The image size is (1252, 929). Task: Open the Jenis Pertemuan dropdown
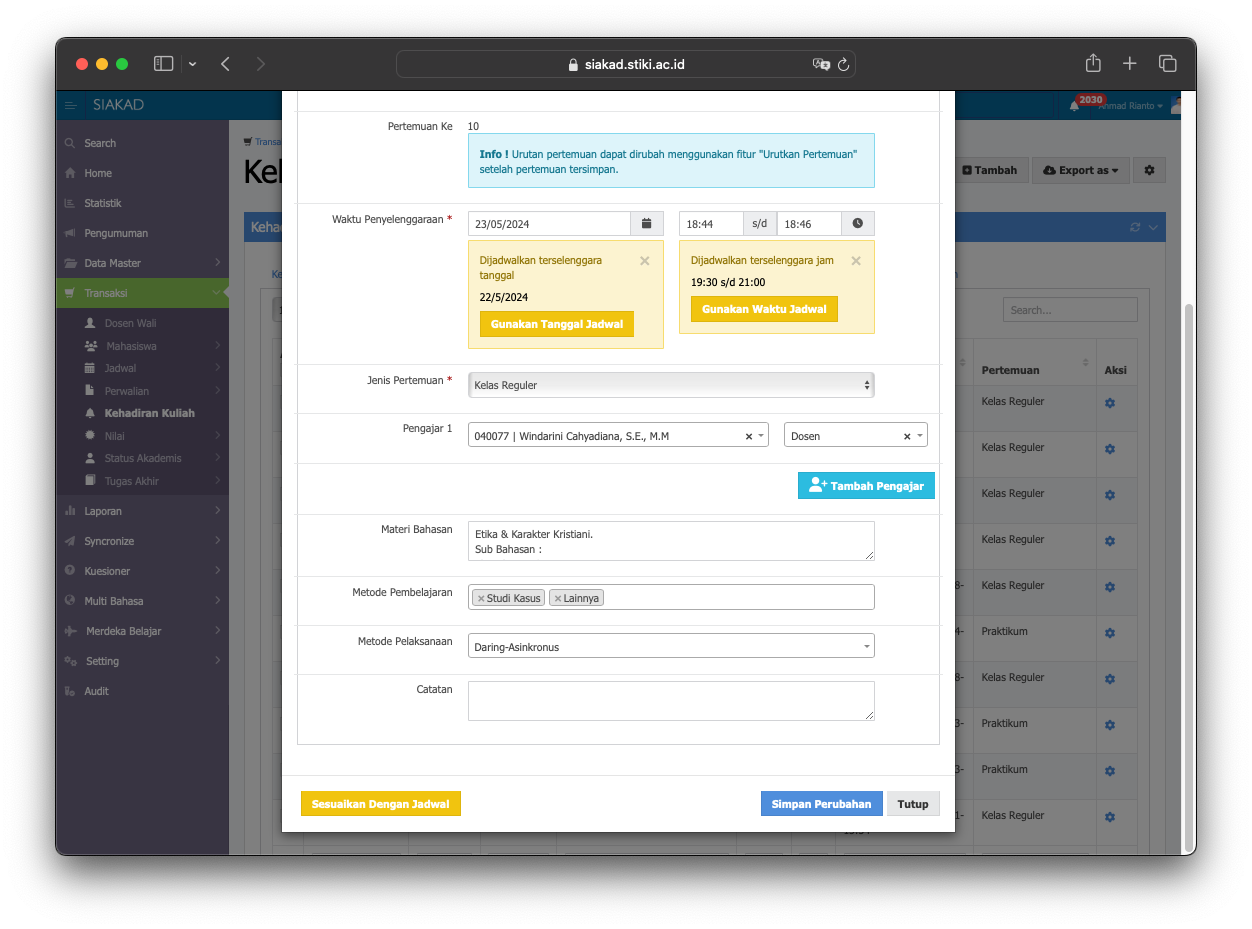tap(670, 385)
